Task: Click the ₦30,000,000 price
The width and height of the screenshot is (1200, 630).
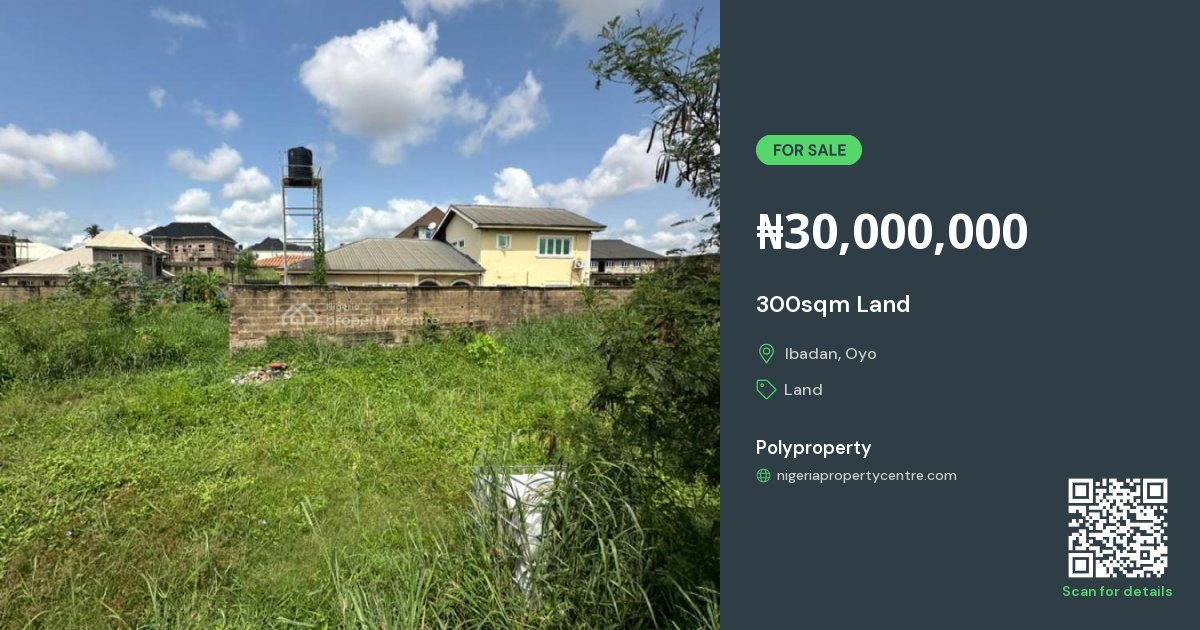Action: [x=892, y=232]
